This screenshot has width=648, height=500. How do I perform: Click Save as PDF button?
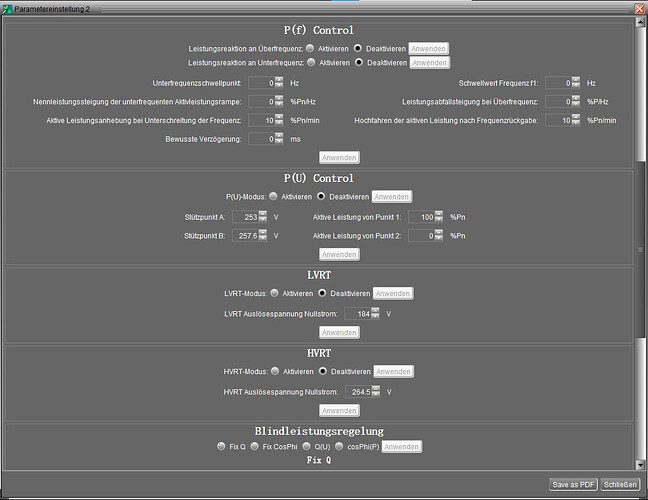click(574, 484)
